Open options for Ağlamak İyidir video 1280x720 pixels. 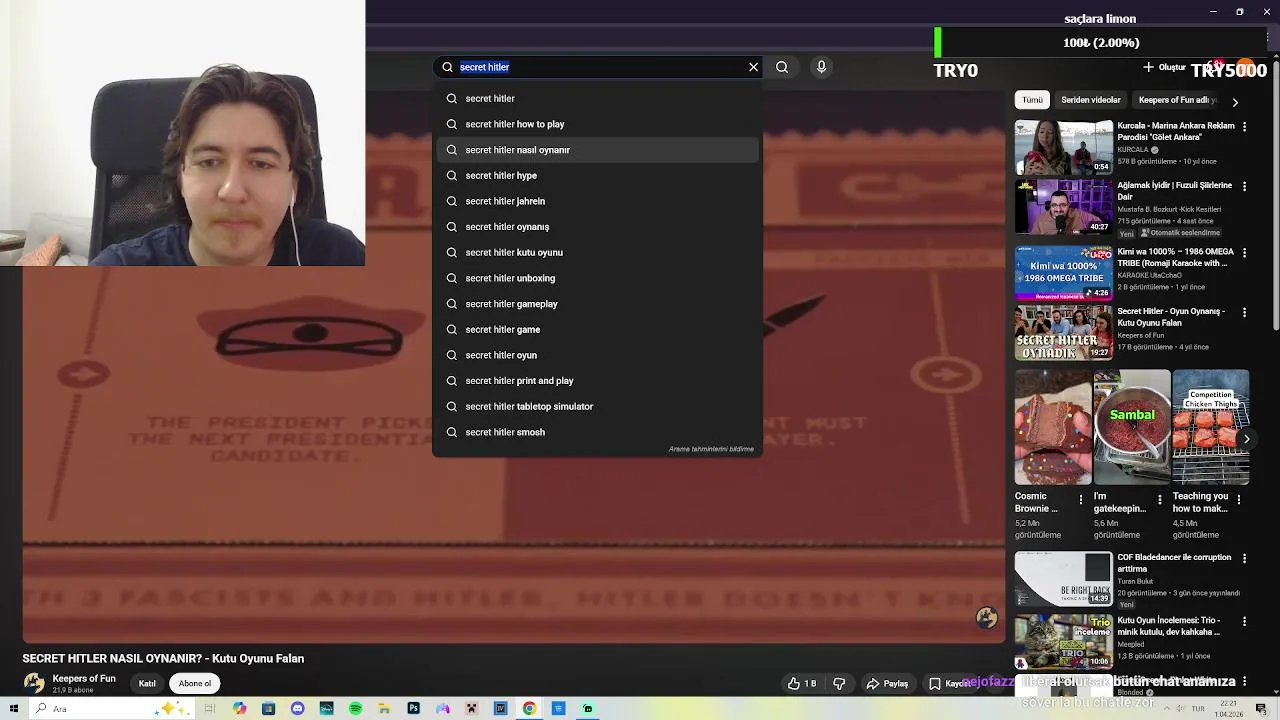click(1244, 186)
